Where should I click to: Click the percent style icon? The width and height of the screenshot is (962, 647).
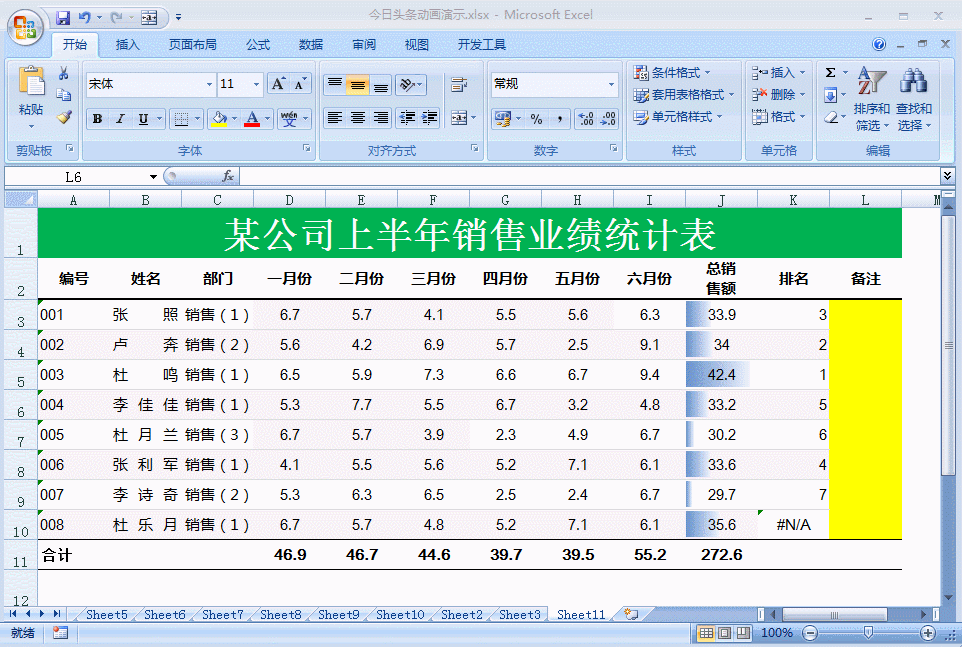(x=536, y=119)
